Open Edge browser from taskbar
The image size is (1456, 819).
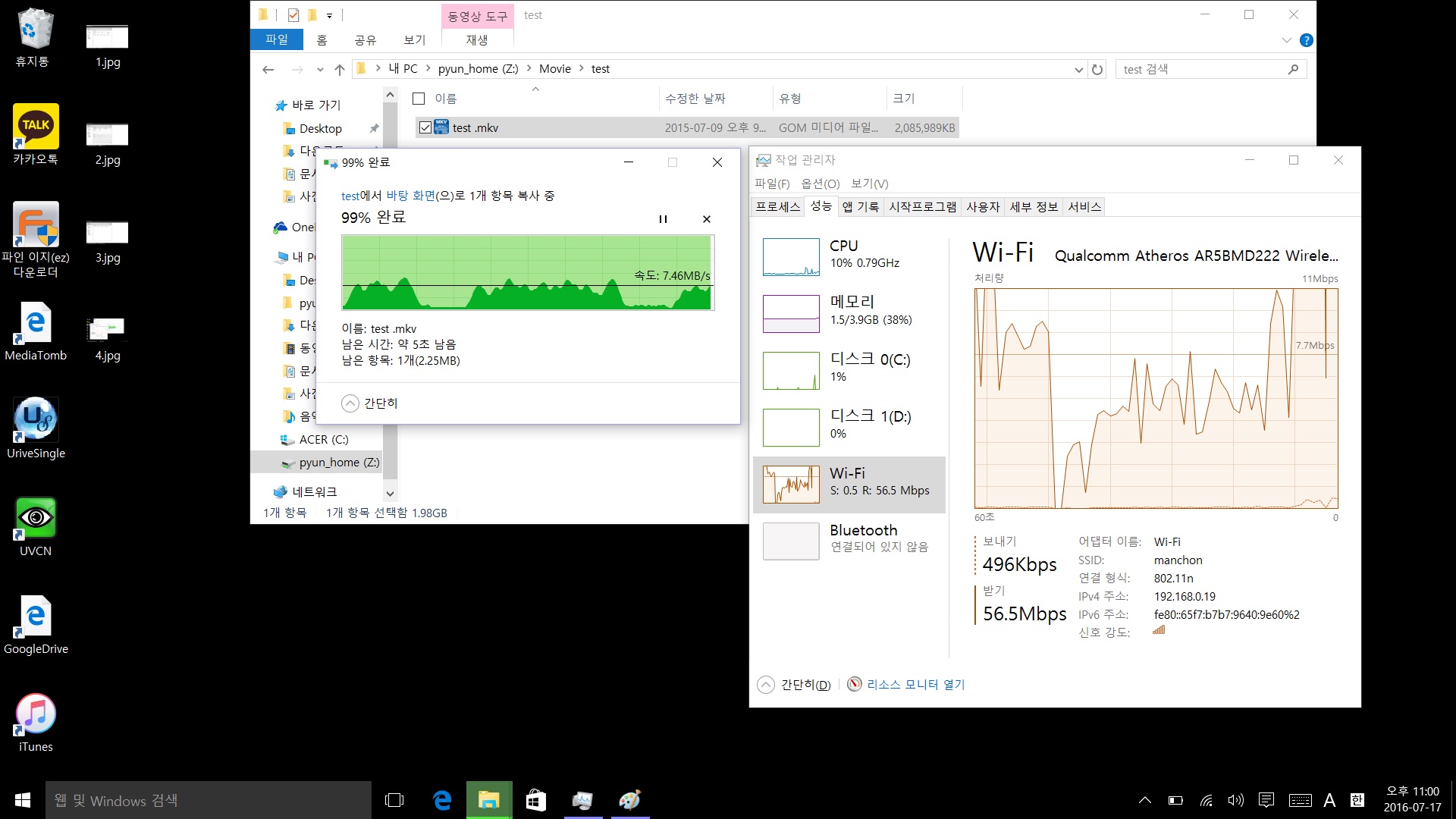[442, 800]
